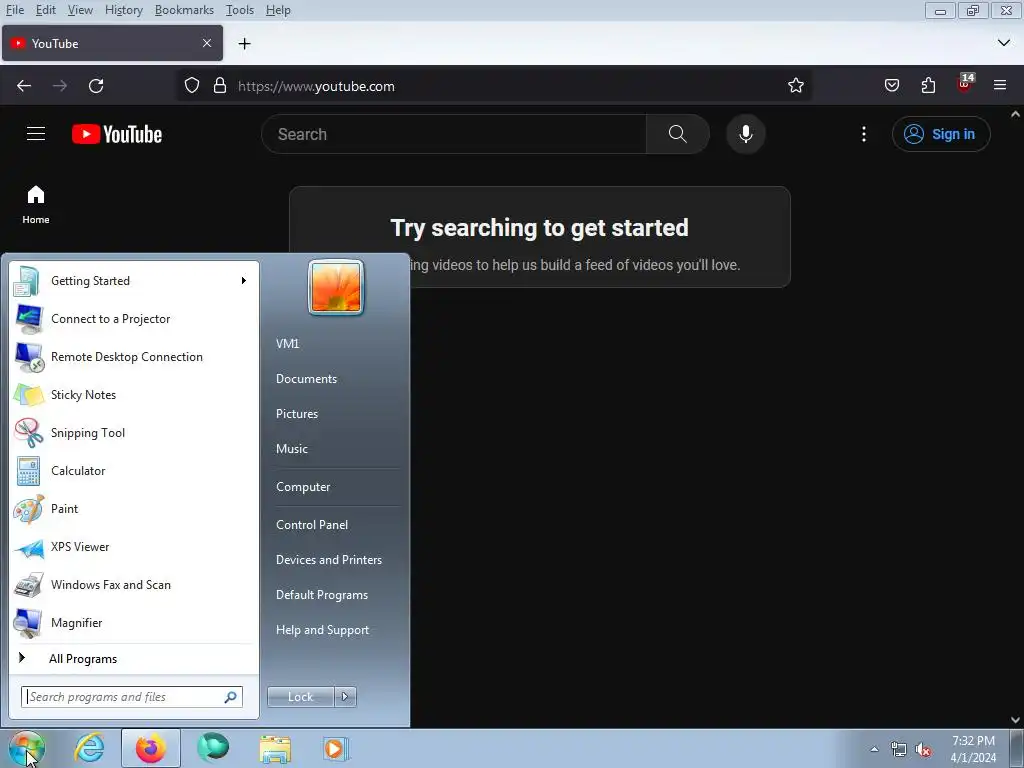This screenshot has height=768, width=1024.
Task: Open Help and Support
Action: 323,630
